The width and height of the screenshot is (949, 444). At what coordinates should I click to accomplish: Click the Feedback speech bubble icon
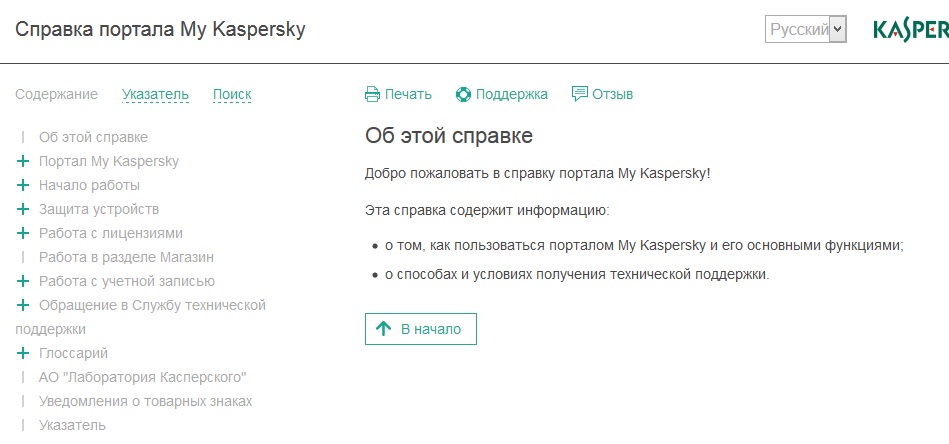[x=579, y=94]
